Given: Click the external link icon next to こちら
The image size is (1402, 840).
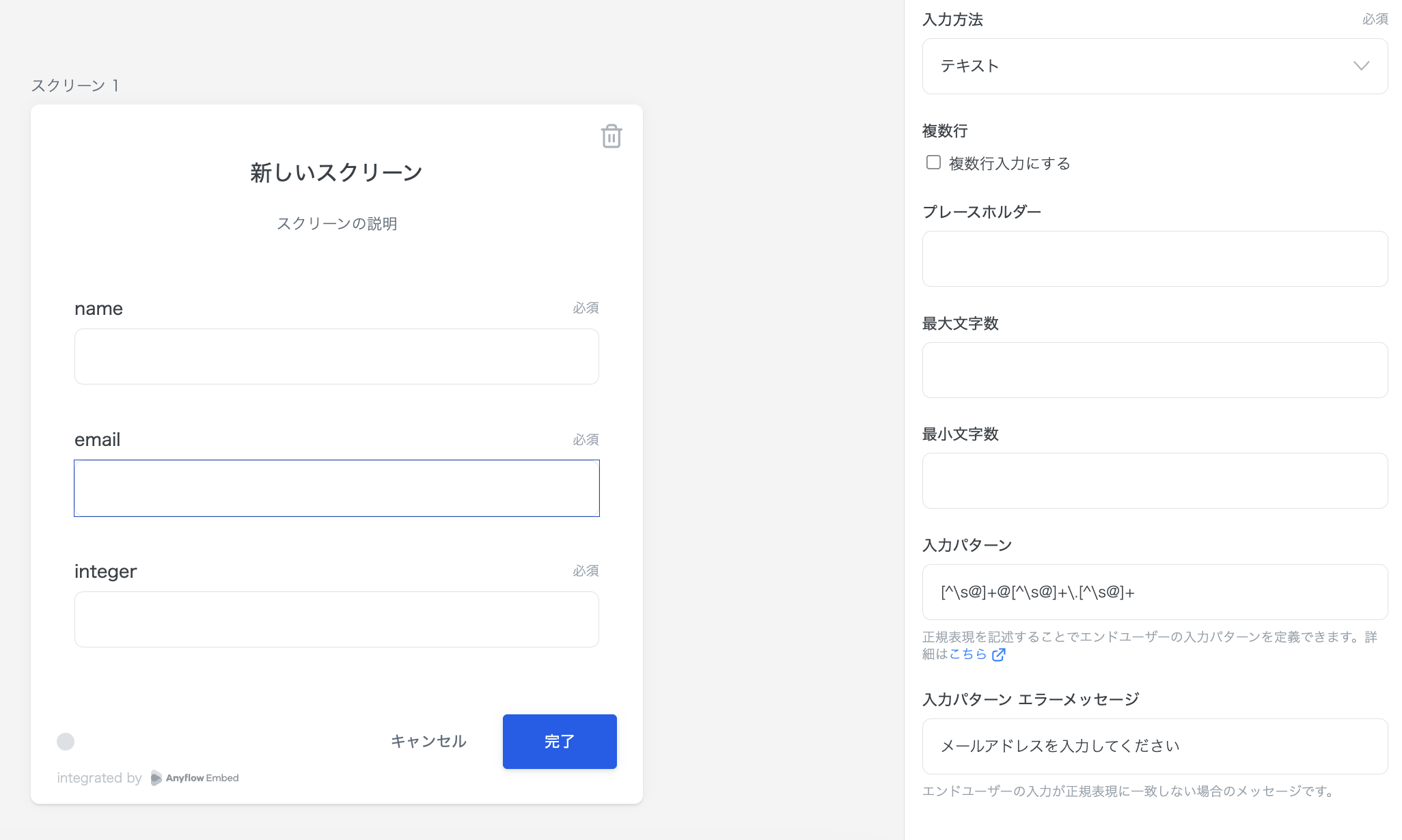Looking at the screenshot, I should pyautogui.click(x=1000, y=654).
